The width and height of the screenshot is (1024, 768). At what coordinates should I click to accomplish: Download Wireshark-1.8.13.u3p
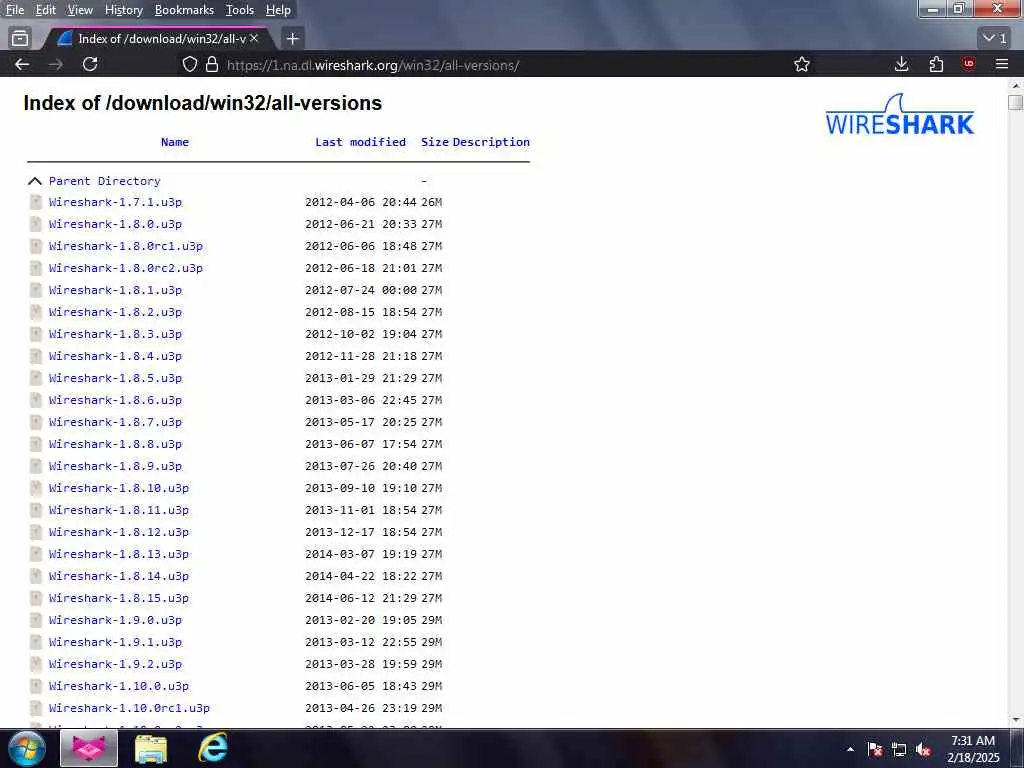[x=119, y=554]
